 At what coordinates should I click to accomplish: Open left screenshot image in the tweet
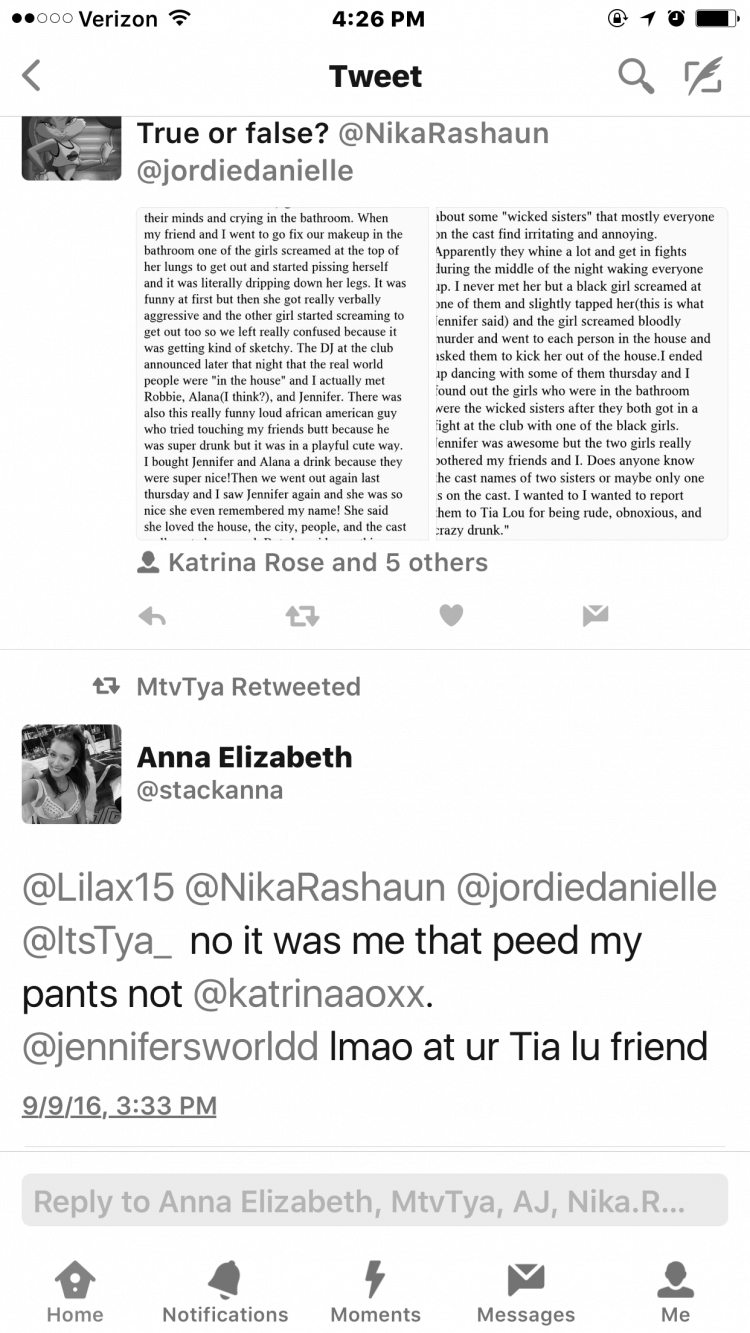point(283,374)
